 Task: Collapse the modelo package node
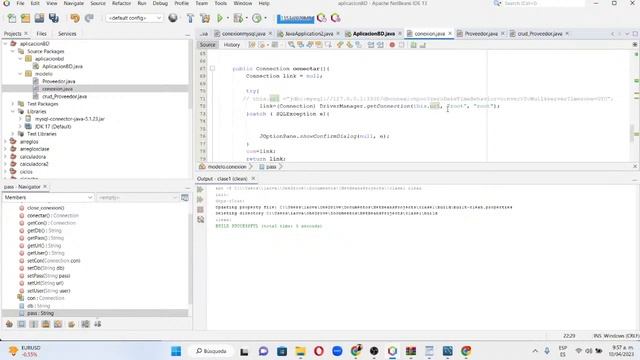click(20, 74)
